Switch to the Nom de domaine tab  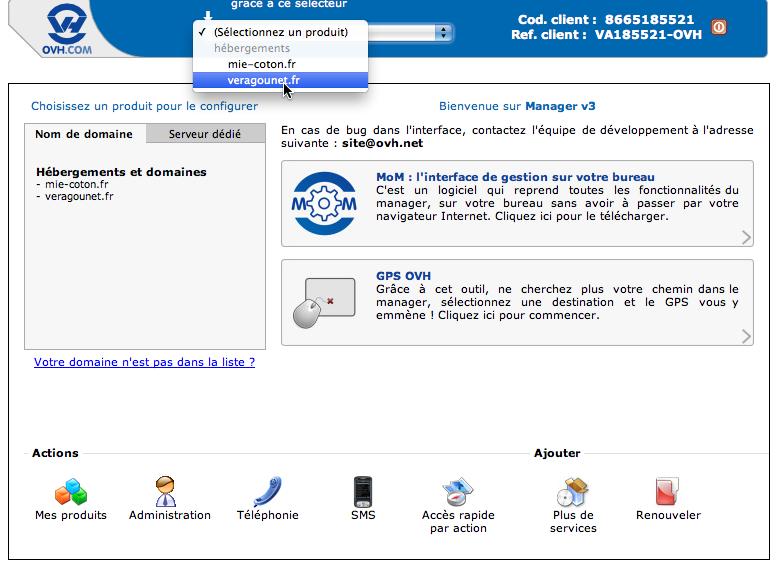tap(85, 134)
